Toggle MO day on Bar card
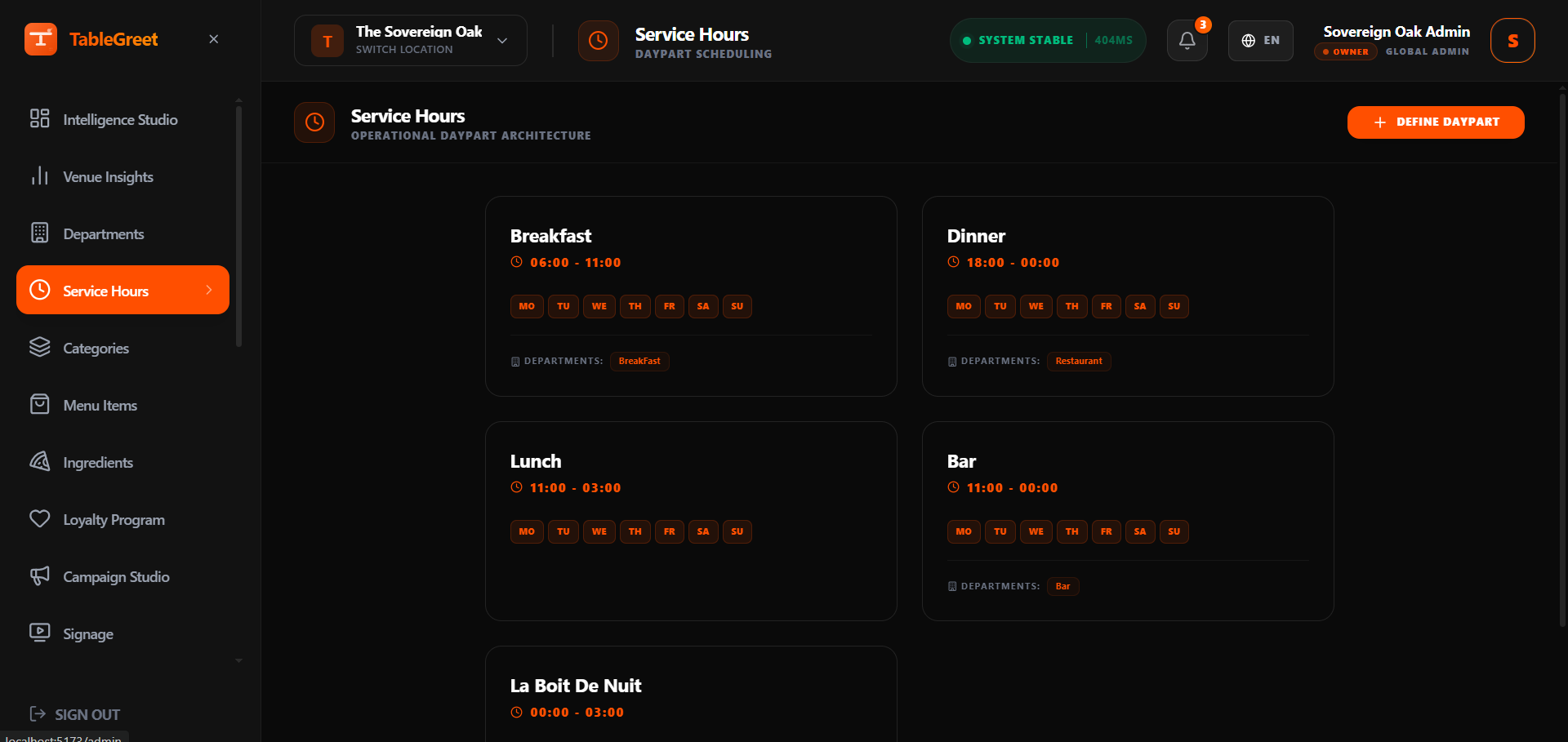The image size is (1568, 742). coord(964,531)
